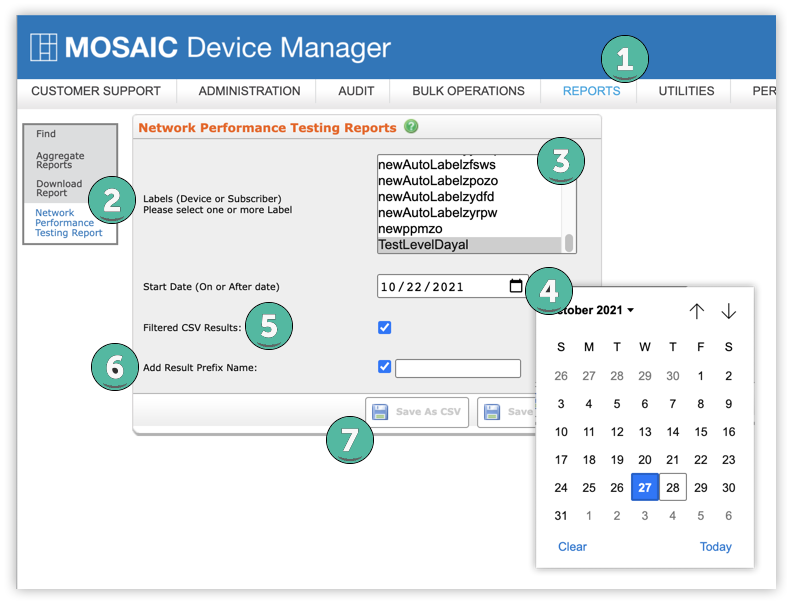Select label newAutoLabelzfsws

click(x=469, y=165)
